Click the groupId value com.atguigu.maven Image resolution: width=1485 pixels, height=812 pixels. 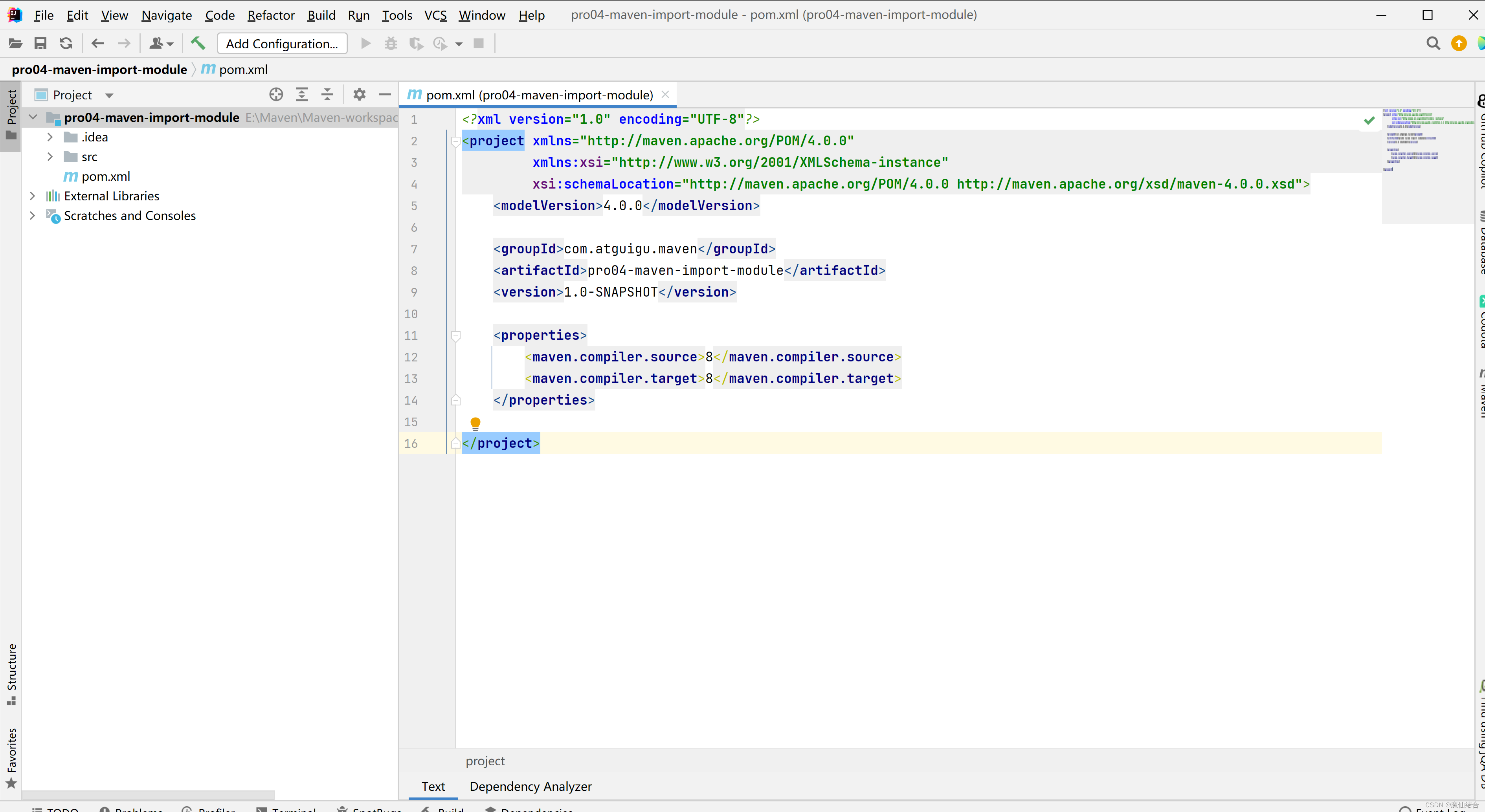click(x=631, y=249)
